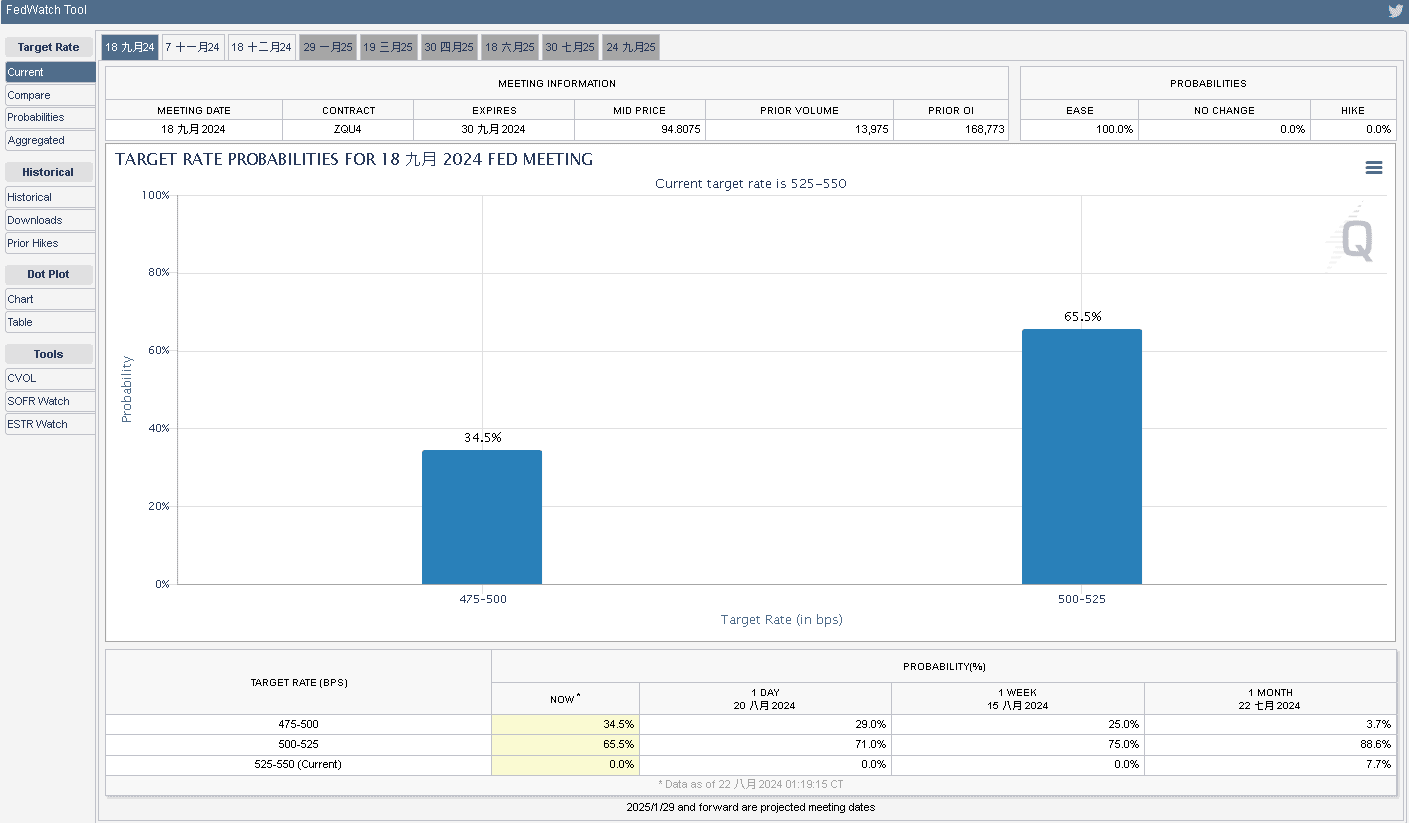Open the 30 七月25 meeting tab
This screenshot has height=823, width=1409.
pyautogui.click(x=570, y=47)
